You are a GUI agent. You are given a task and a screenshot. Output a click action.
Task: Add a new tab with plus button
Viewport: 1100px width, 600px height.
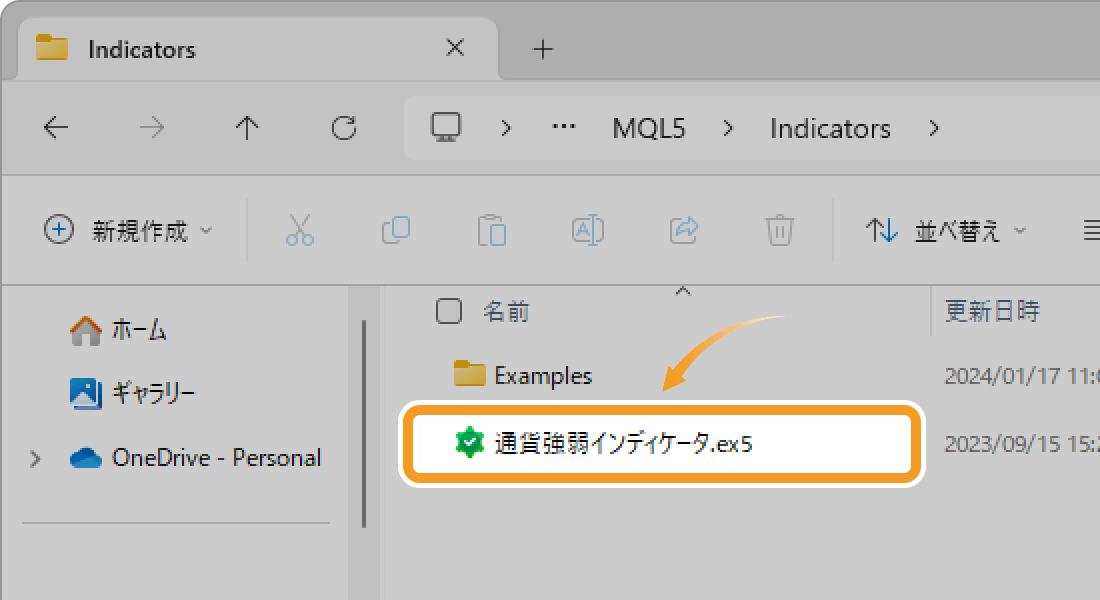coord(543,49)
